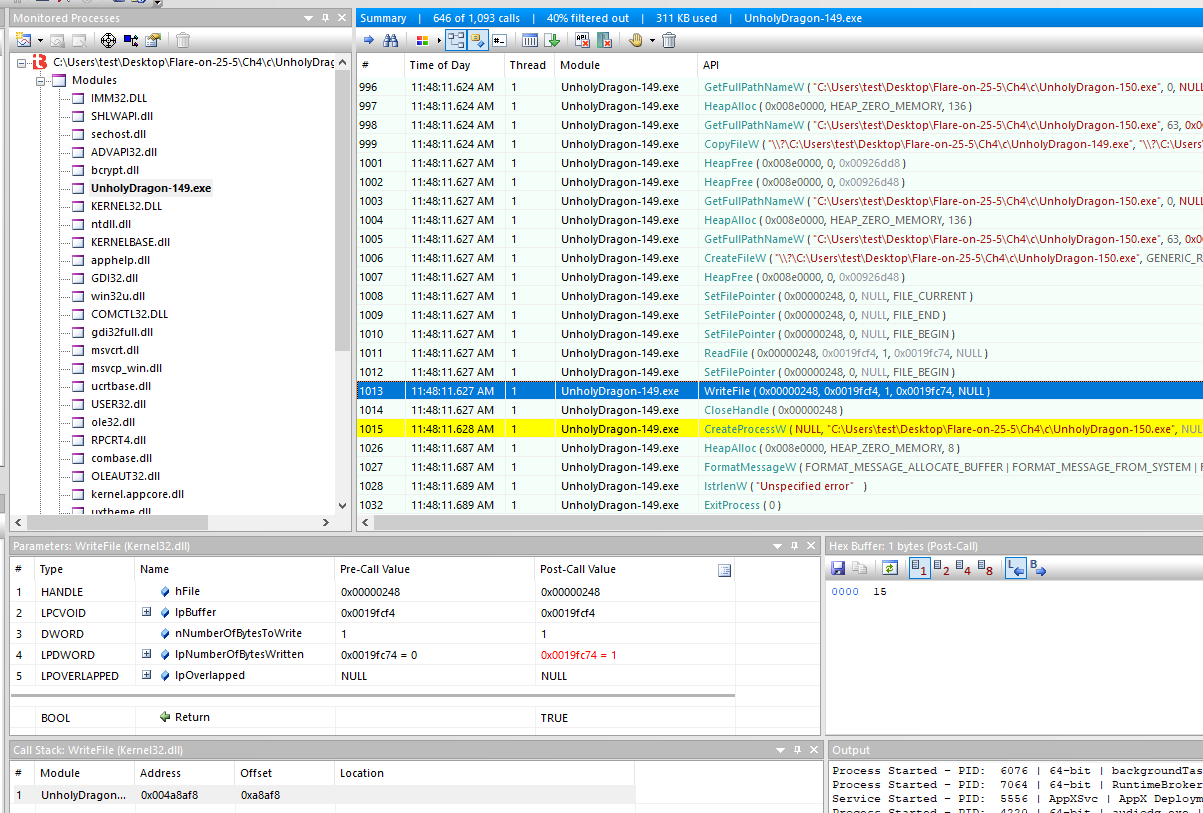This screenshot has height=813, width=1203.
Task: Open the Parameters panel menu chevron
Action: (x=777, y=545)
